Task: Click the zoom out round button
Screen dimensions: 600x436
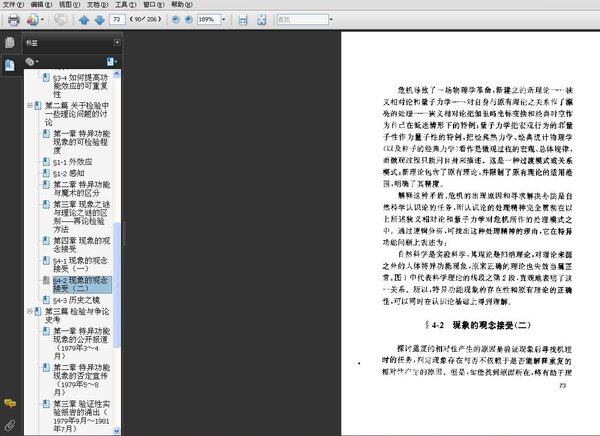Action: [x=176, y=19]
